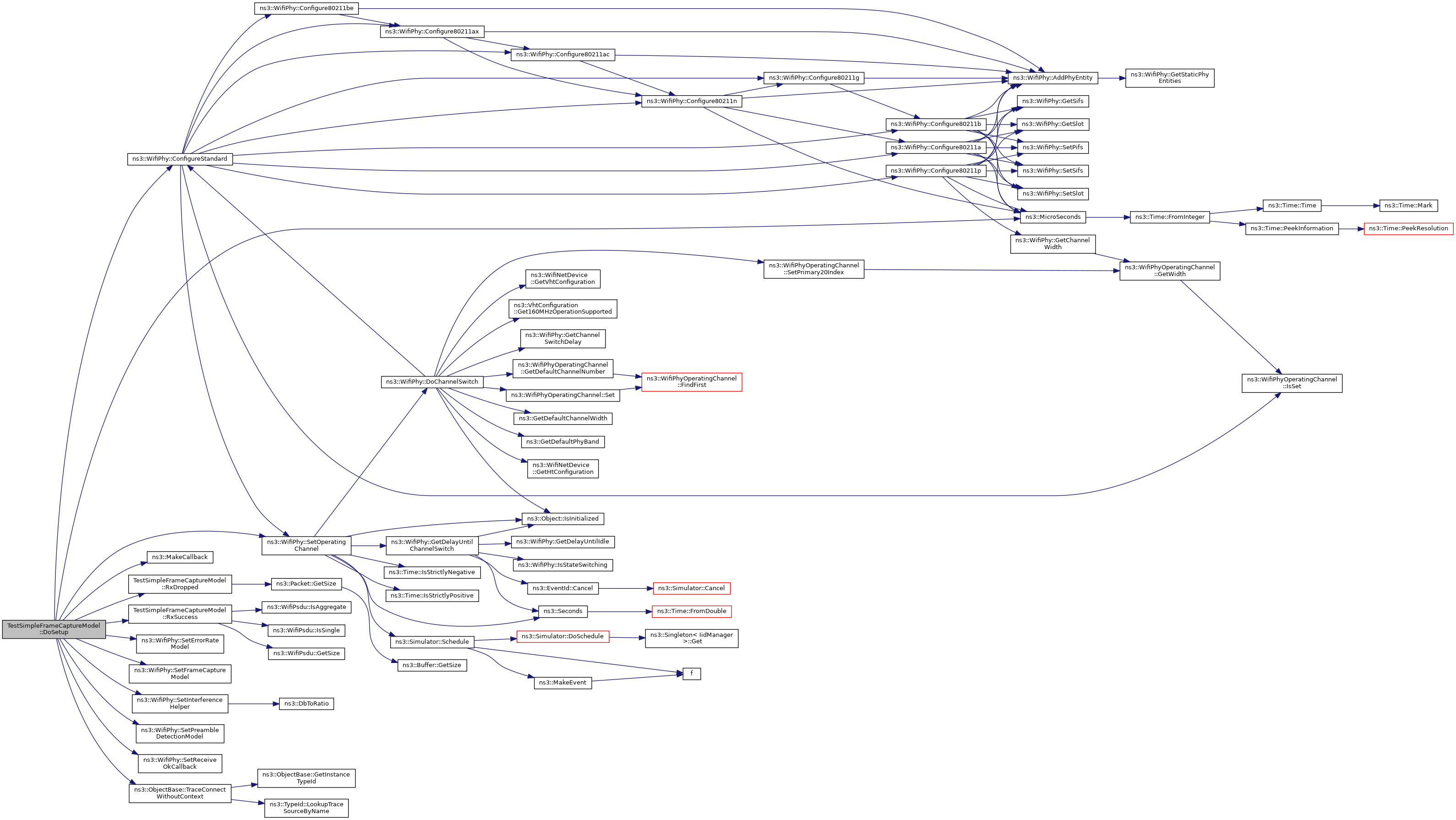Click the ns3::WifiPhy::SetOperatingChannel node
Image resolution: width=1456 pixels, height=820 pixels.
pyautogui.click(x=306, y=545)
